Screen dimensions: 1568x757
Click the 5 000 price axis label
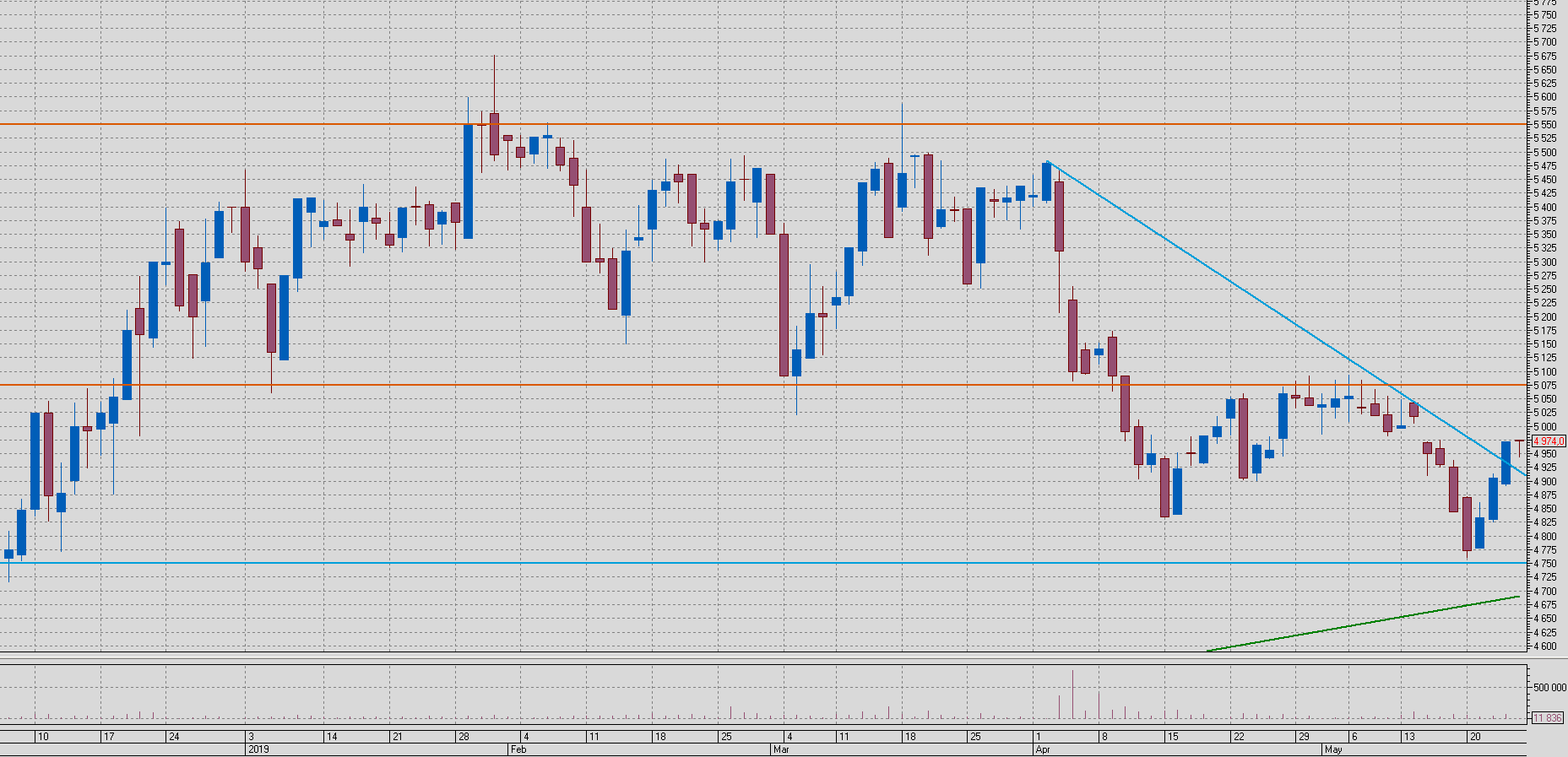click(x=1545, y=427)
